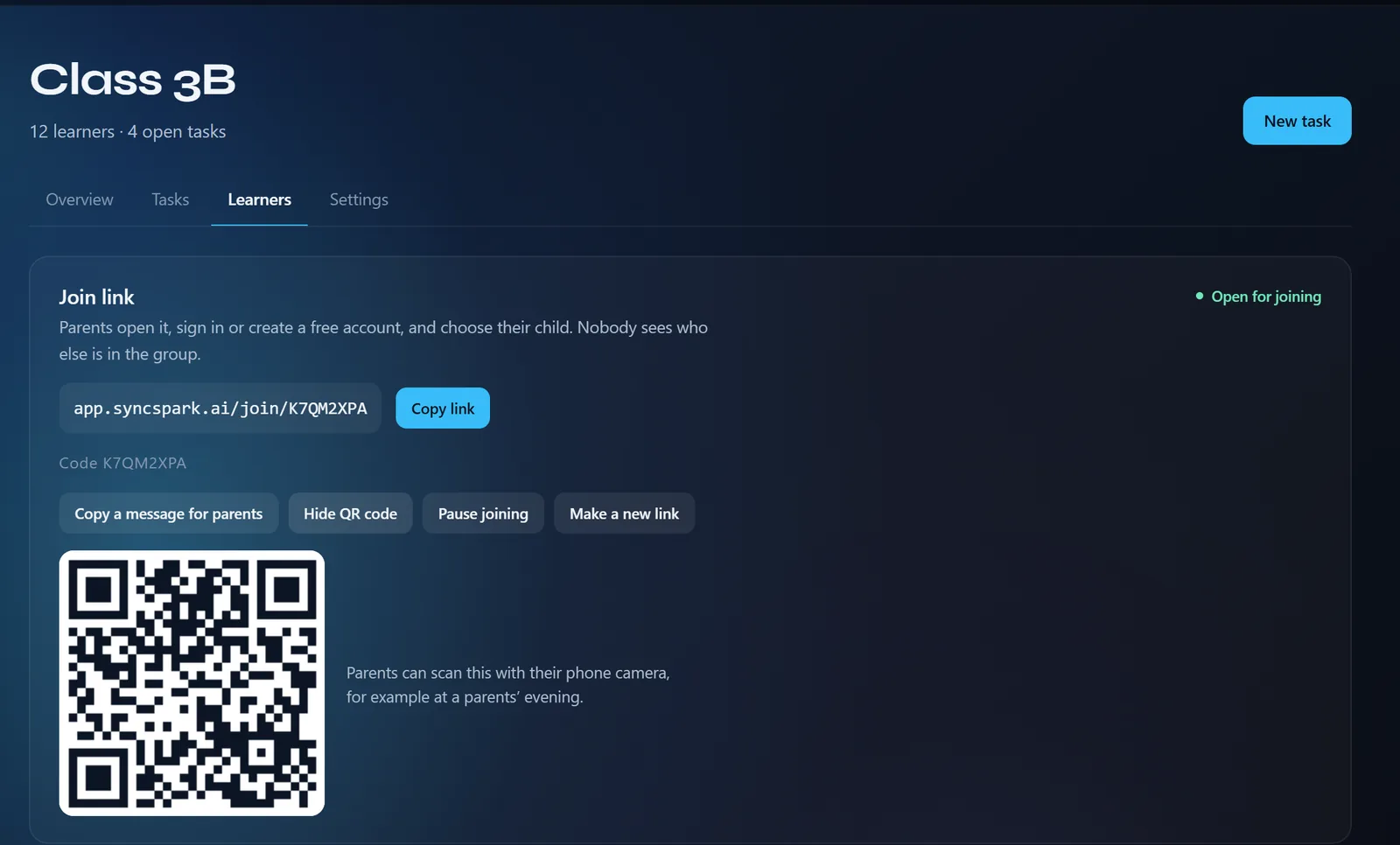The height and width of the screenshot is (845, 1400).
Task: Go to the Settings tab
Action: (359, 199)
